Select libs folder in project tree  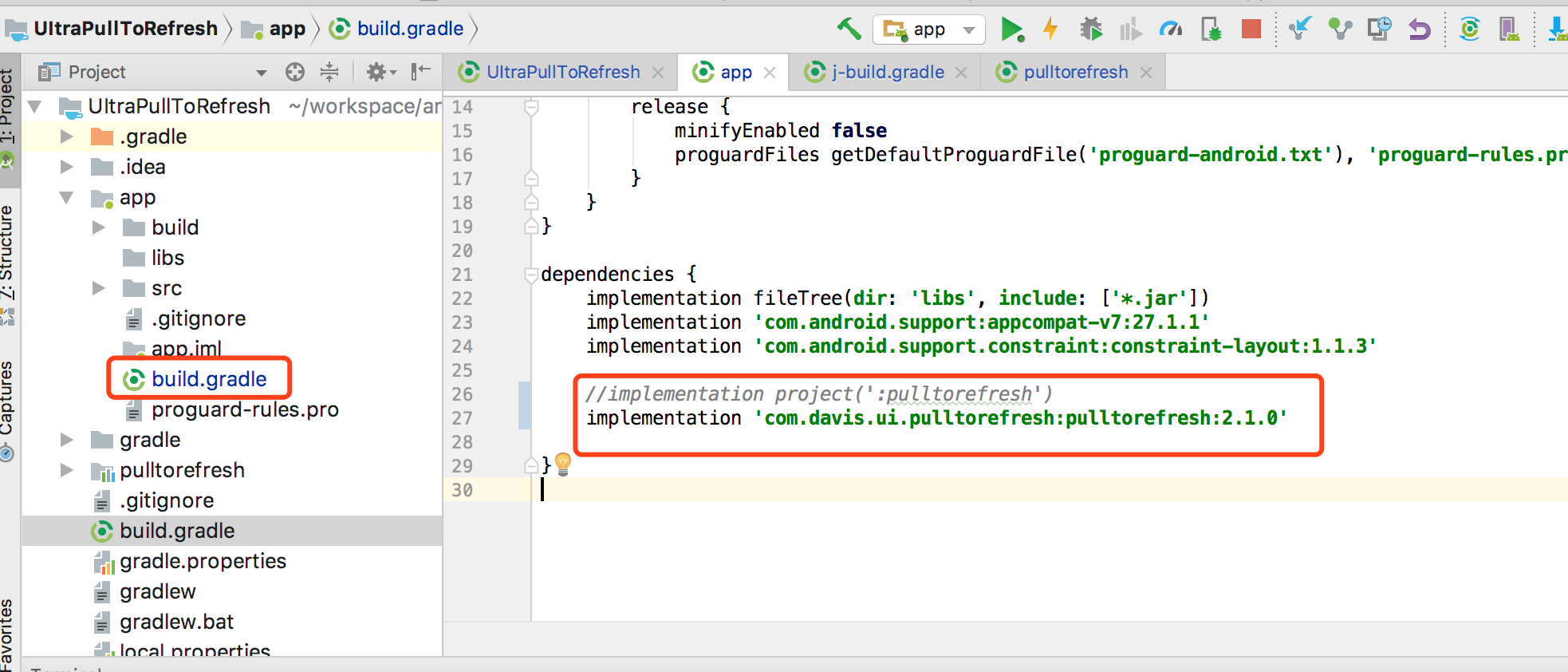coord(167,258)
